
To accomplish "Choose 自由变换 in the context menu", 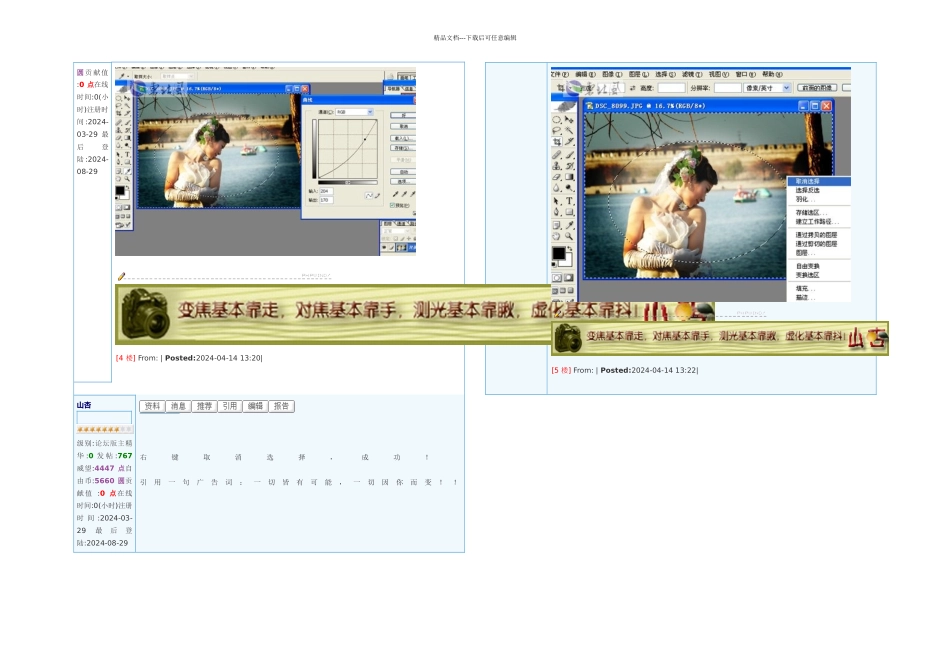I will pyautogui.click(x=819, y=266).
